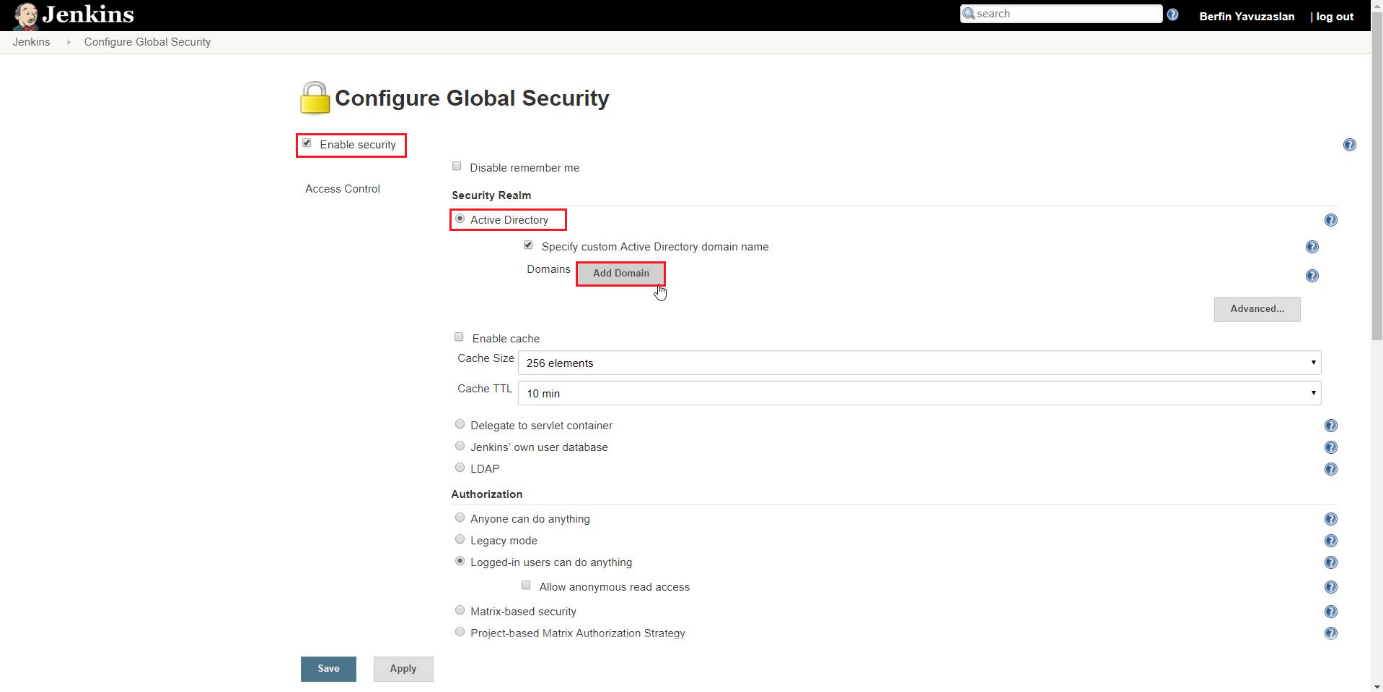Apply the security settings

pyautogui.click(x=403, y=669)
